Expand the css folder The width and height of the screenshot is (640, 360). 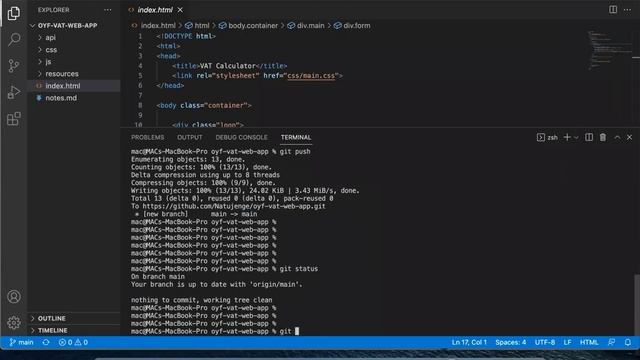[51, 50]
